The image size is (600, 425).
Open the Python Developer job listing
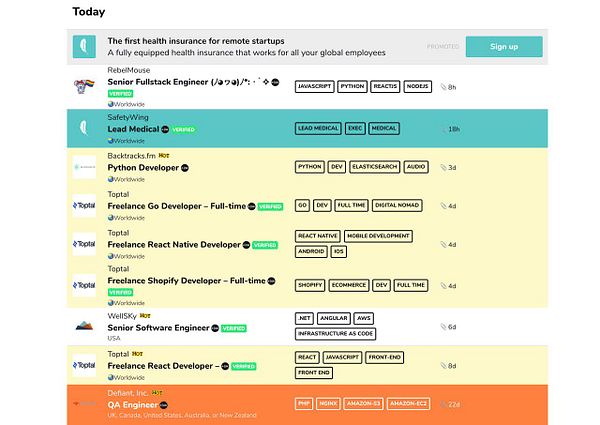click(143, 168)
